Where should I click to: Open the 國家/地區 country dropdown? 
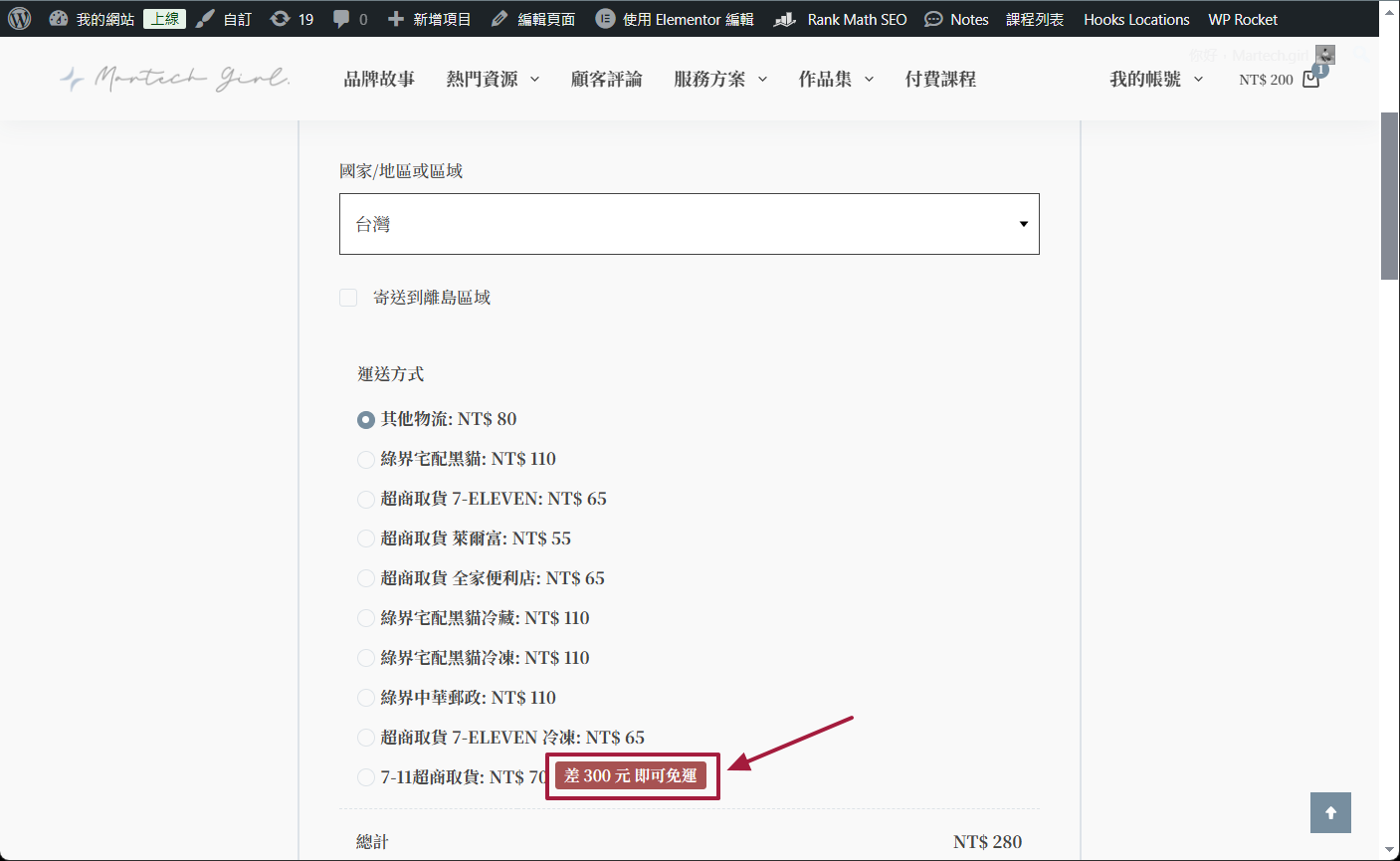(689, 224)
